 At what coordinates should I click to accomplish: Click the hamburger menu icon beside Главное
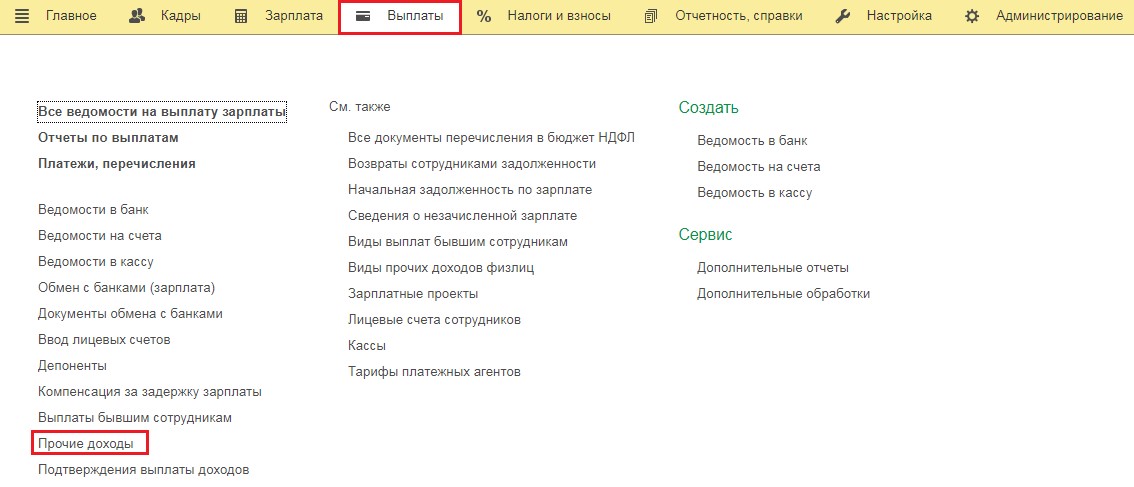(x=22, y=17)
